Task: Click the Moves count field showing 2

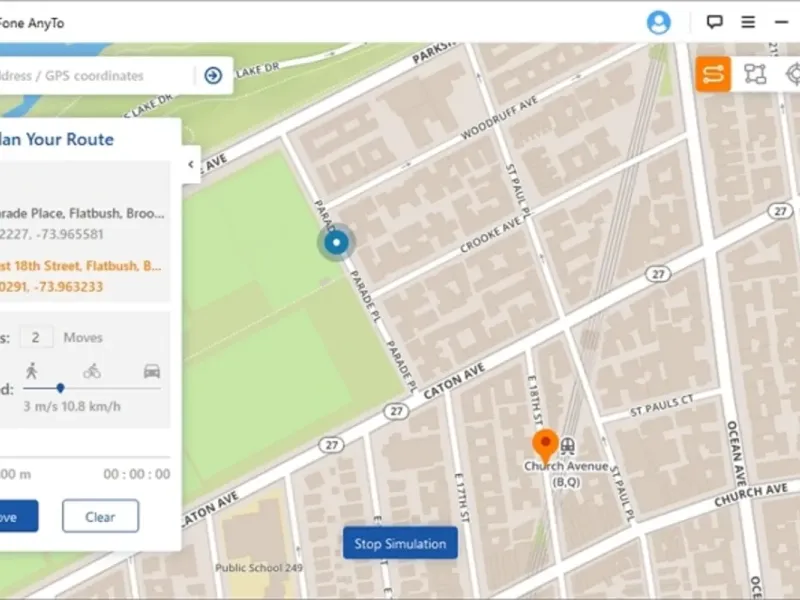Action: pos(36,337)
